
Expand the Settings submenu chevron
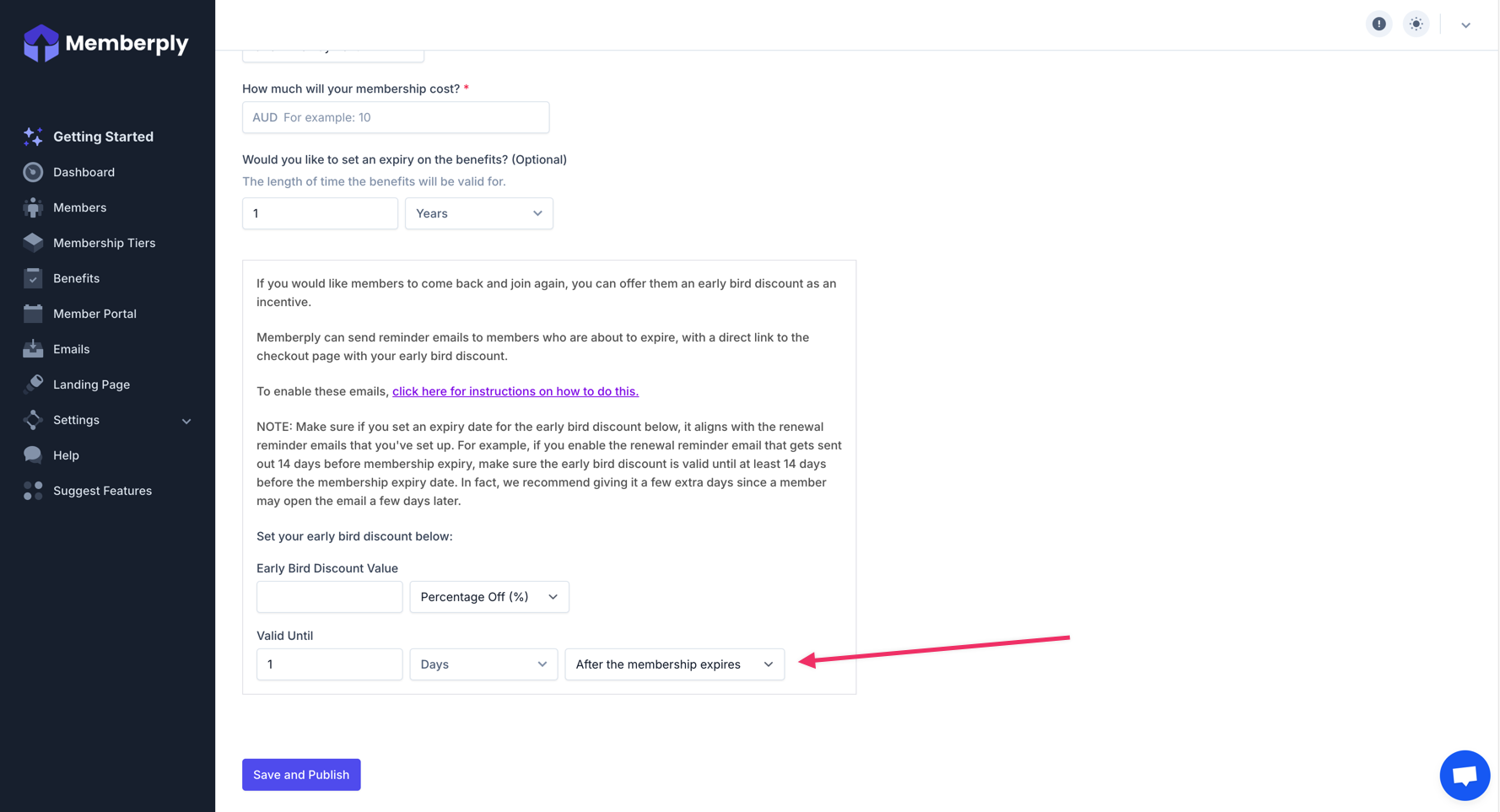pos(186,421)
